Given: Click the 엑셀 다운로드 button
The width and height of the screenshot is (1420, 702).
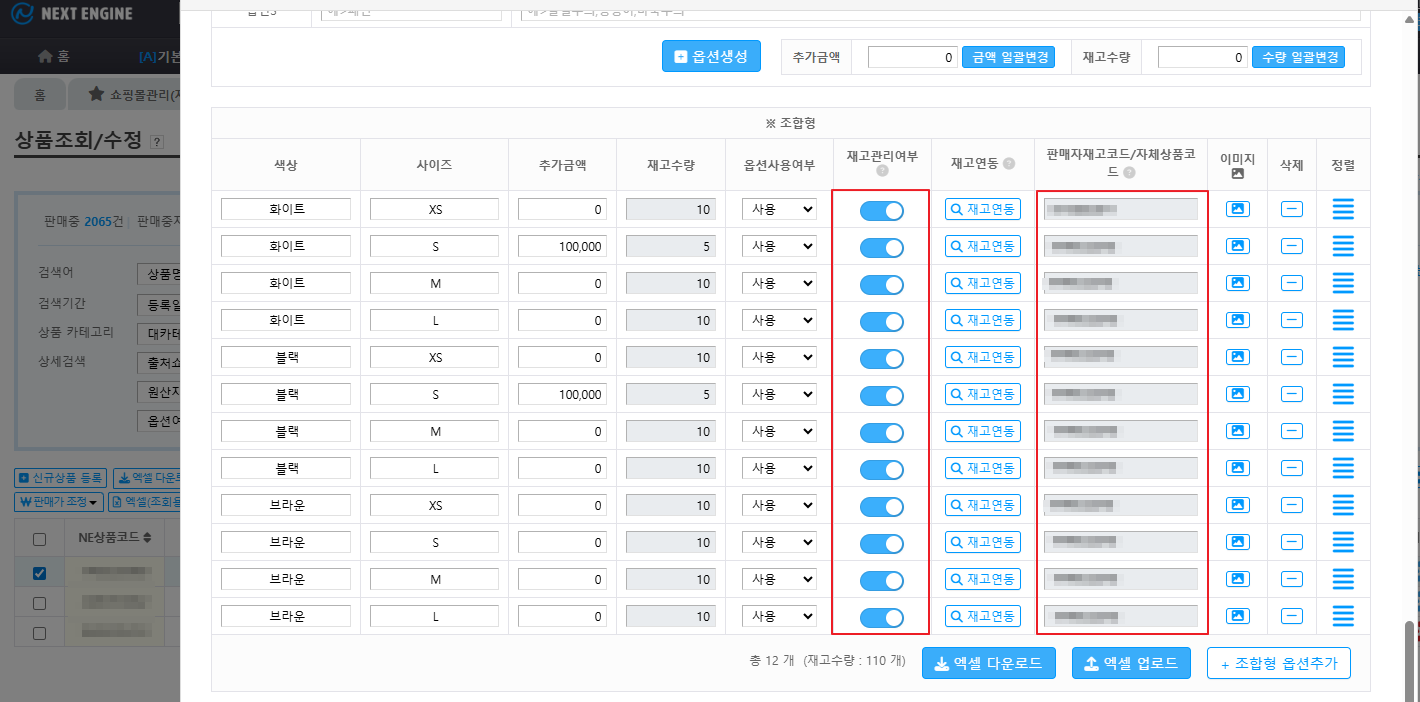Looking at the screenshot, I should tap(988, 663).
